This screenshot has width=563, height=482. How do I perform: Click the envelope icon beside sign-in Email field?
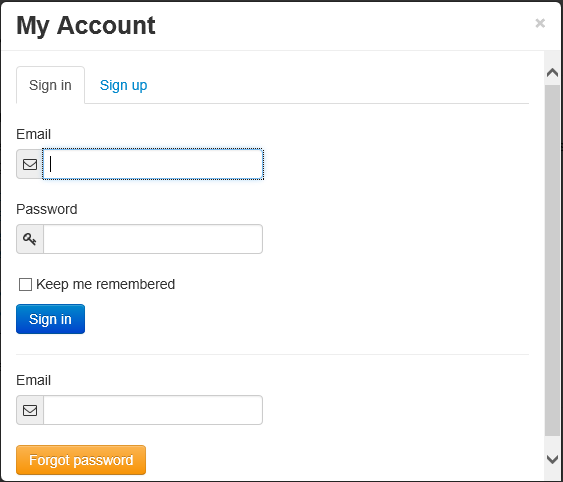point(30,164)
